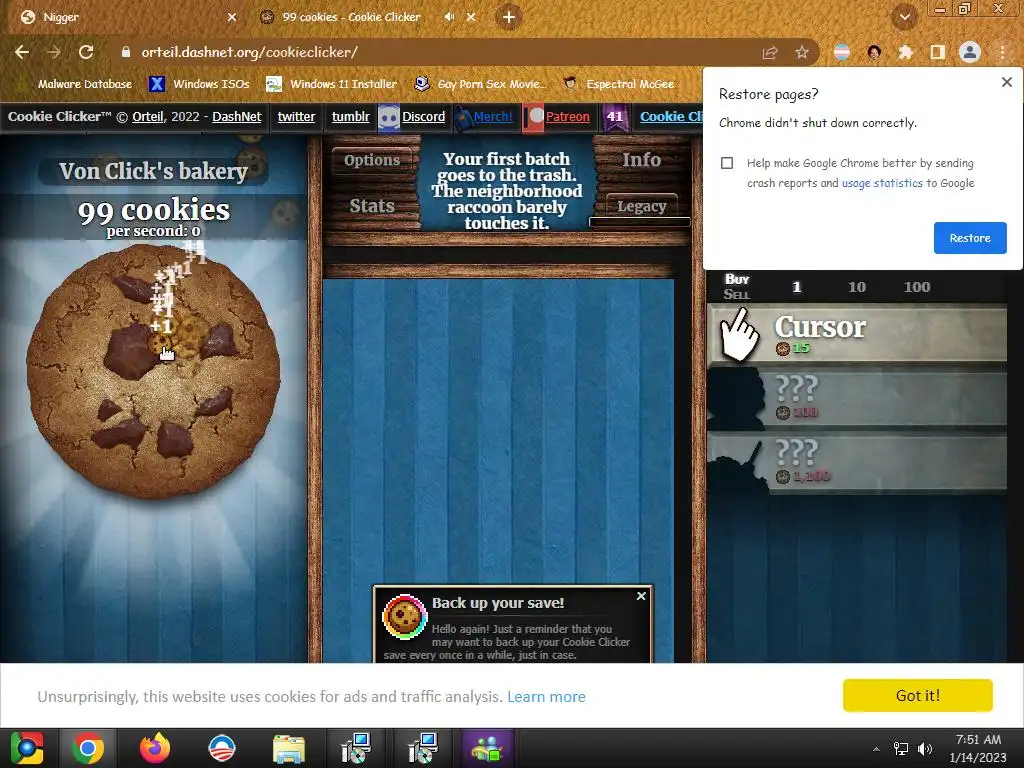Screen dimensions: 1024x768
Task: Open the Windows 11 Installer bookmark
Action: pyautogui.click(x=332, y=84)
